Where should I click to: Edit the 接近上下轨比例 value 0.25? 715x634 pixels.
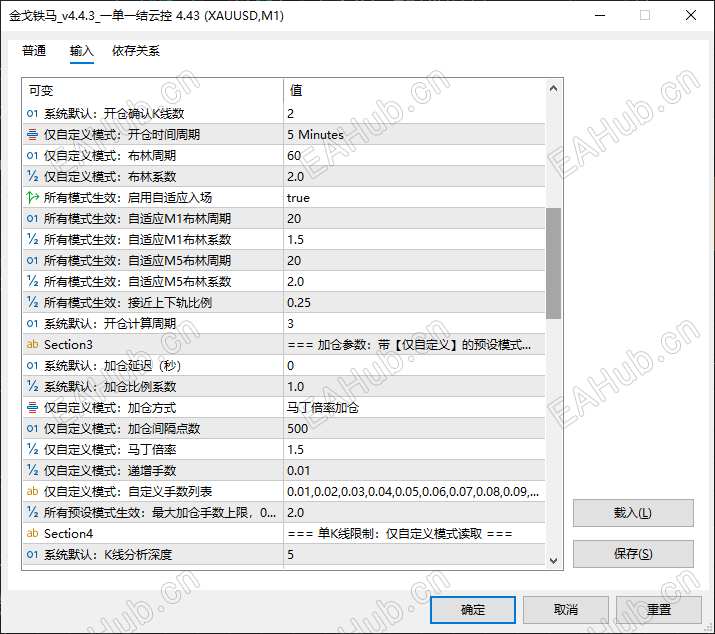414,302
